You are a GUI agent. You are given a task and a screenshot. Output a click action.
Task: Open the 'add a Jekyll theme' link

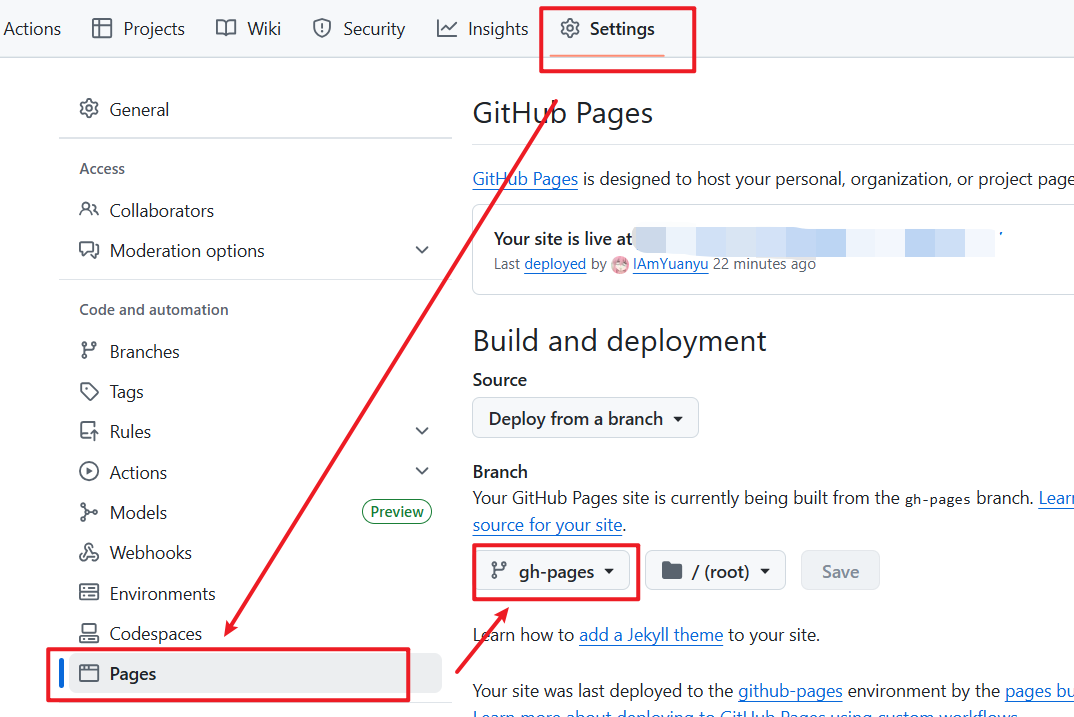point(650,635)
